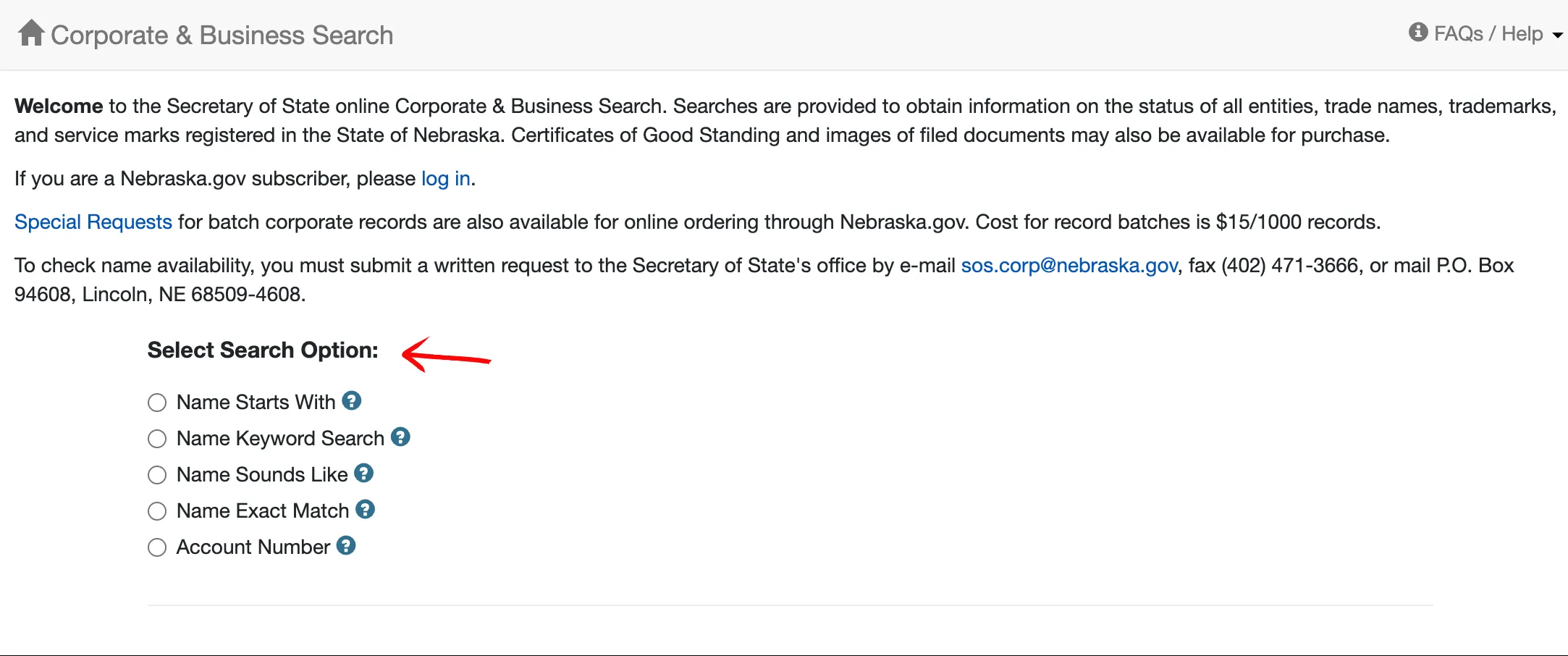Open the Corporate & Business Search title link
Viewport: 1568px width, 656px height.
[222, 35]
